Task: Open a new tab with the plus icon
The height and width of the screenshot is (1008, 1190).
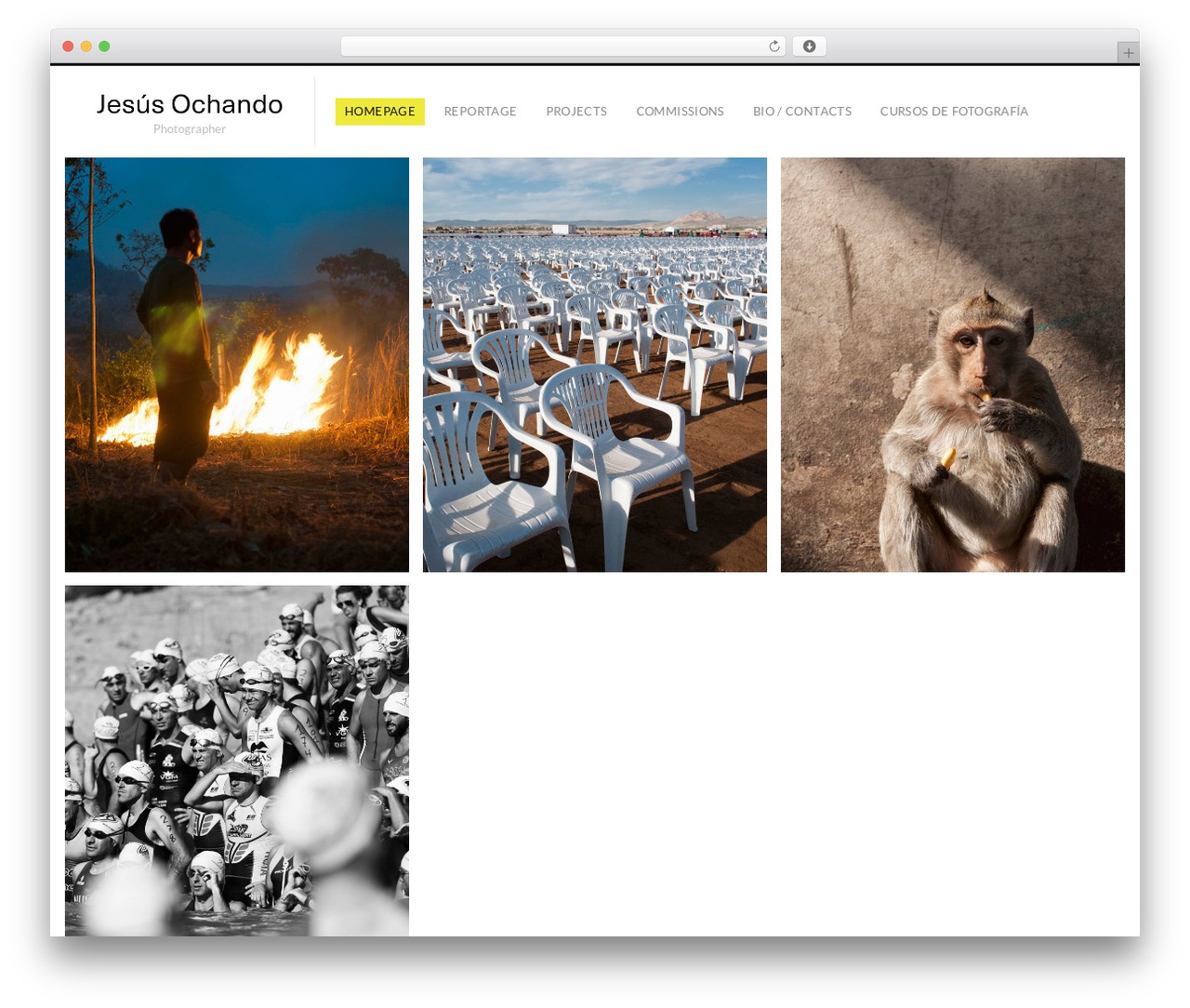Action: [x=1128, y=53]
